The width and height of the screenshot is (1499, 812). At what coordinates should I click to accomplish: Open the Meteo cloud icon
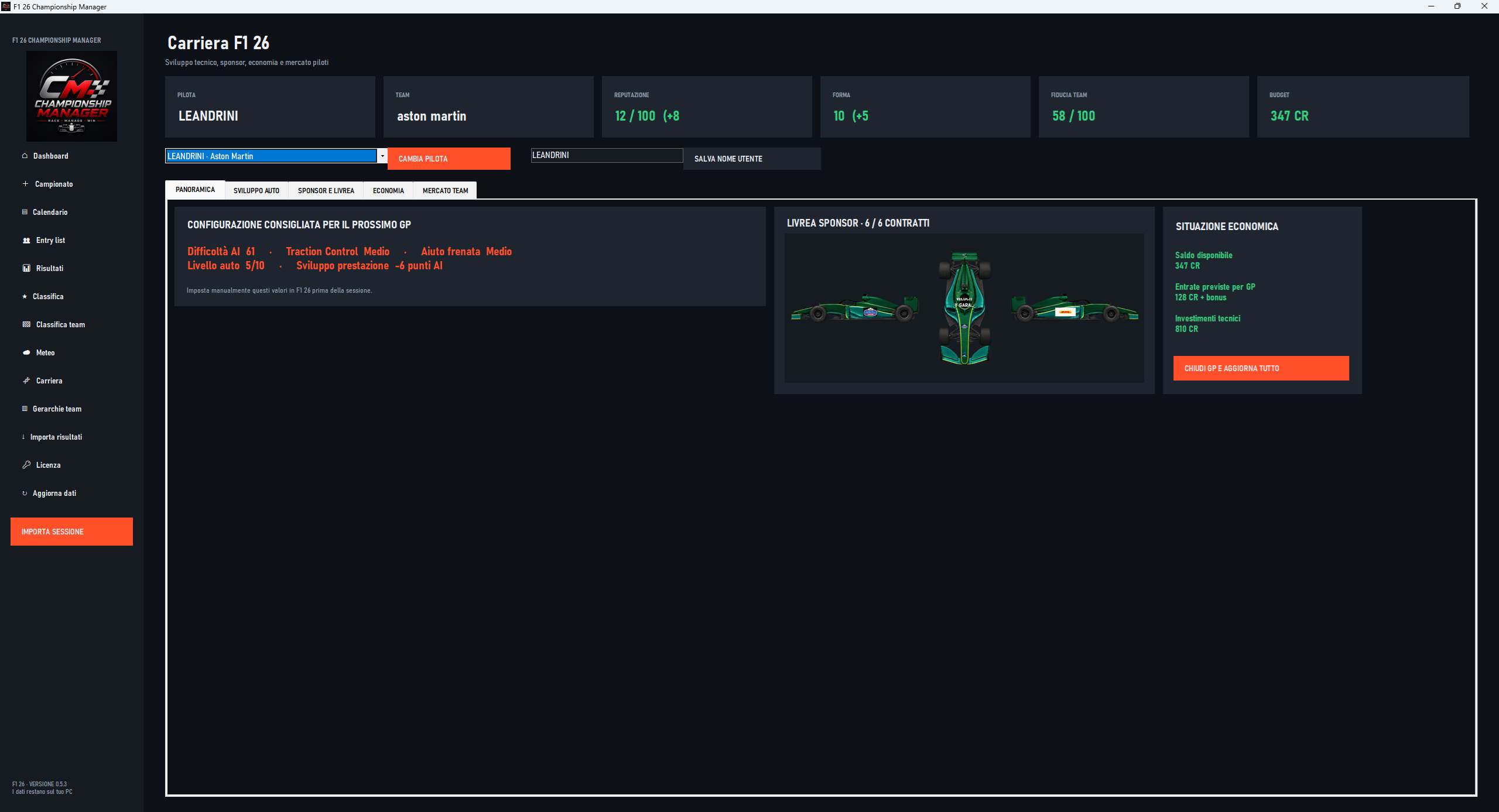tap(26, 352)
